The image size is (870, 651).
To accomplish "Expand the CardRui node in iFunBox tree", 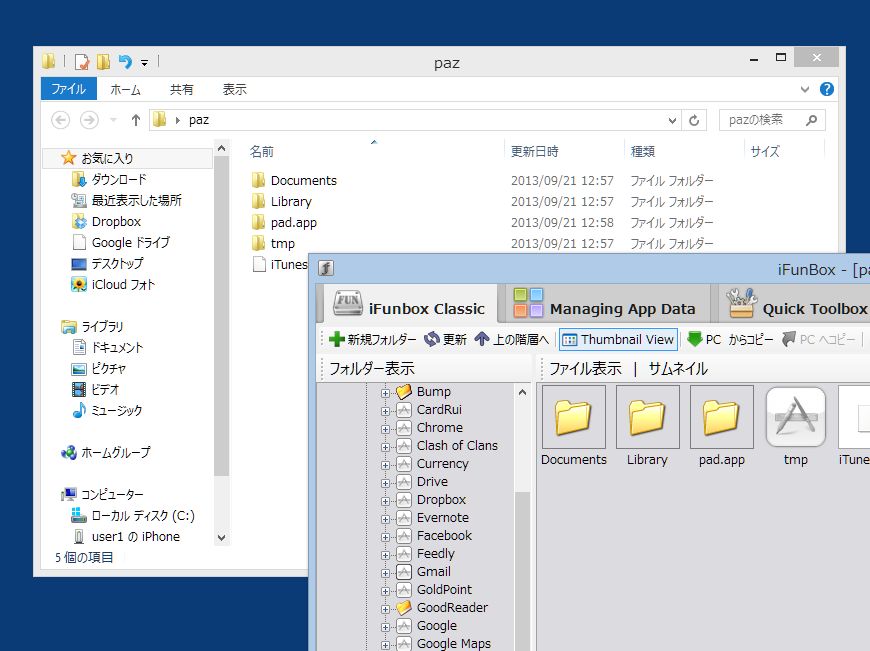I will (x=385, y=411).
